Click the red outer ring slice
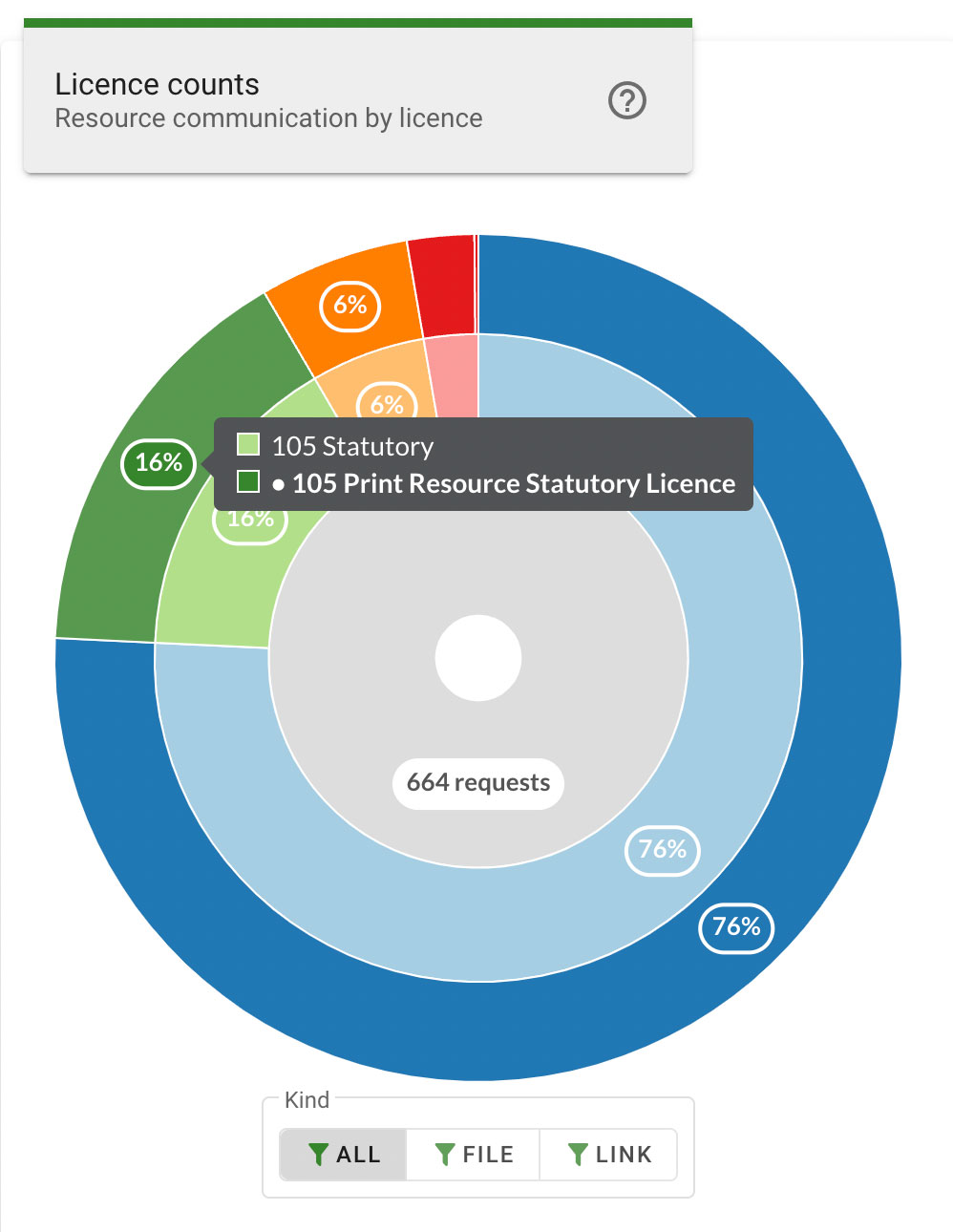Image resolution: width=953 pixels, height=1232 pixels. pos(442,277)
